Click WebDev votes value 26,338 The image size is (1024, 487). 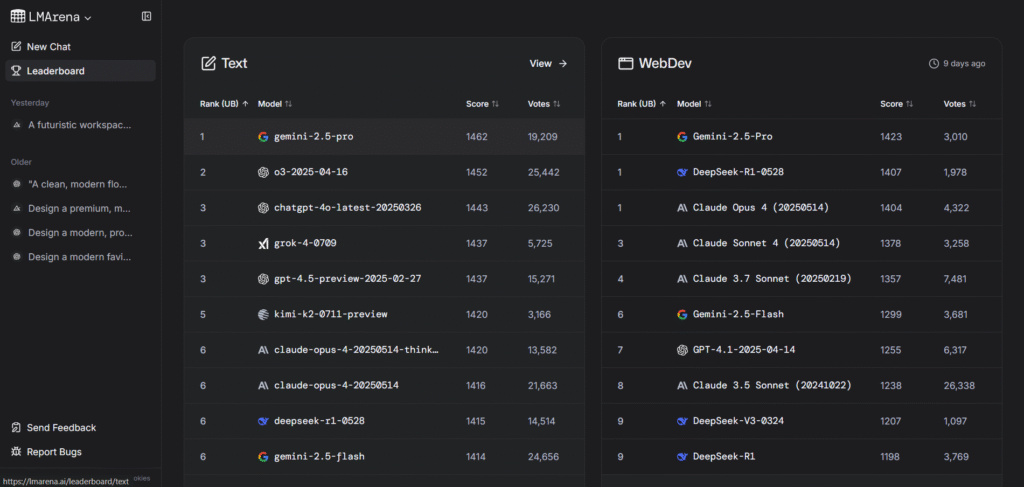pyautogui.click(x=959, y=385)
